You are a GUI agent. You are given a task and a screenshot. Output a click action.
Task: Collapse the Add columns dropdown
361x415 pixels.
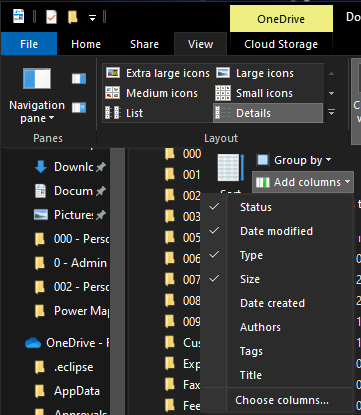coord(303,182)
